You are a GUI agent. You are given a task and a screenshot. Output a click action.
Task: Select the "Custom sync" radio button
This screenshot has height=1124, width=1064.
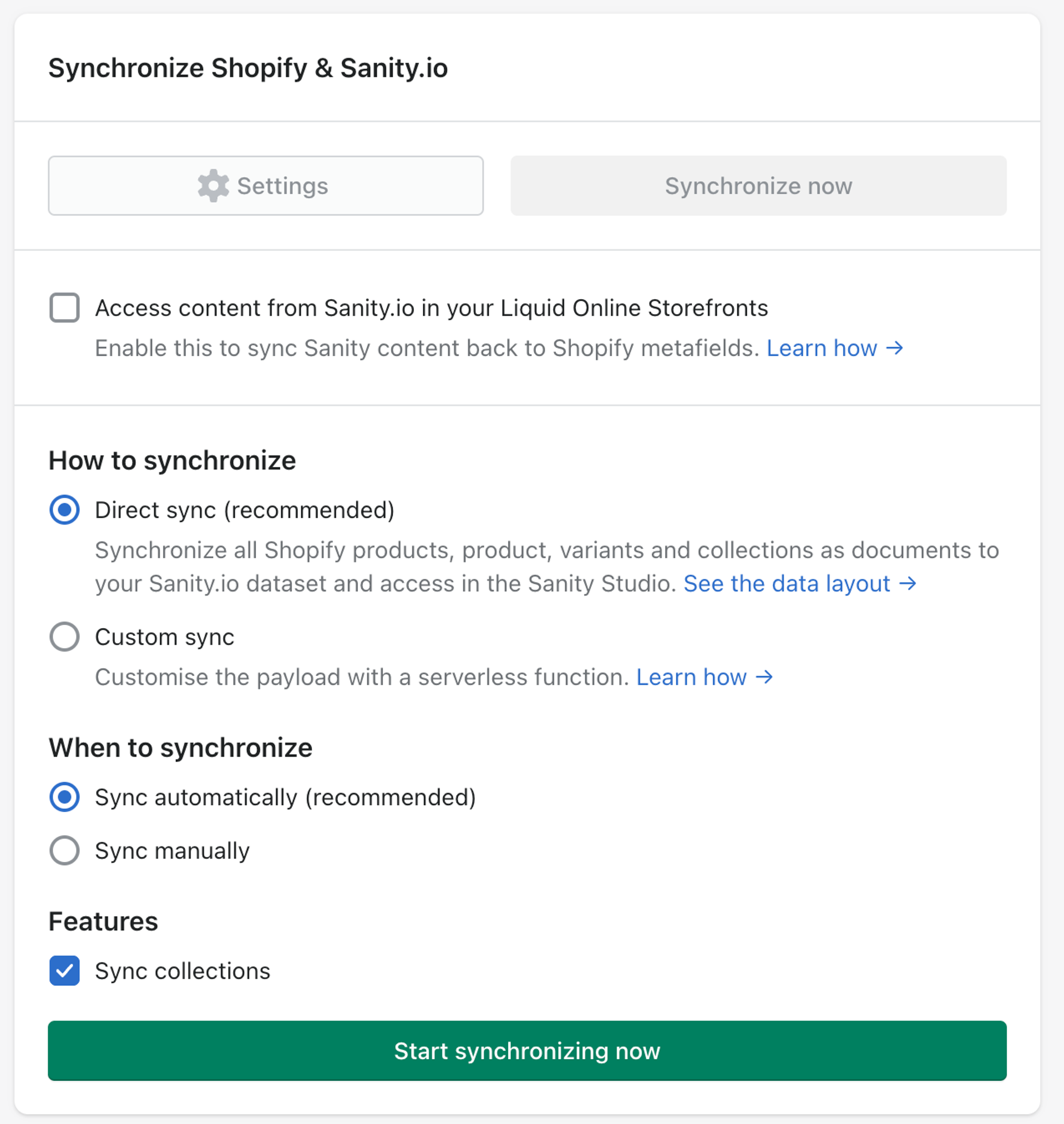[x=64, y=637]
